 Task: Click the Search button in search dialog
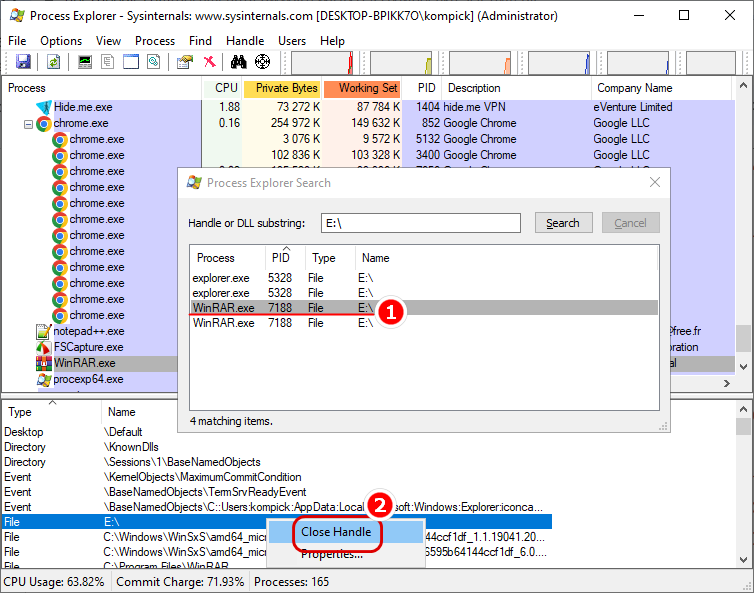[x=563, y=223]
